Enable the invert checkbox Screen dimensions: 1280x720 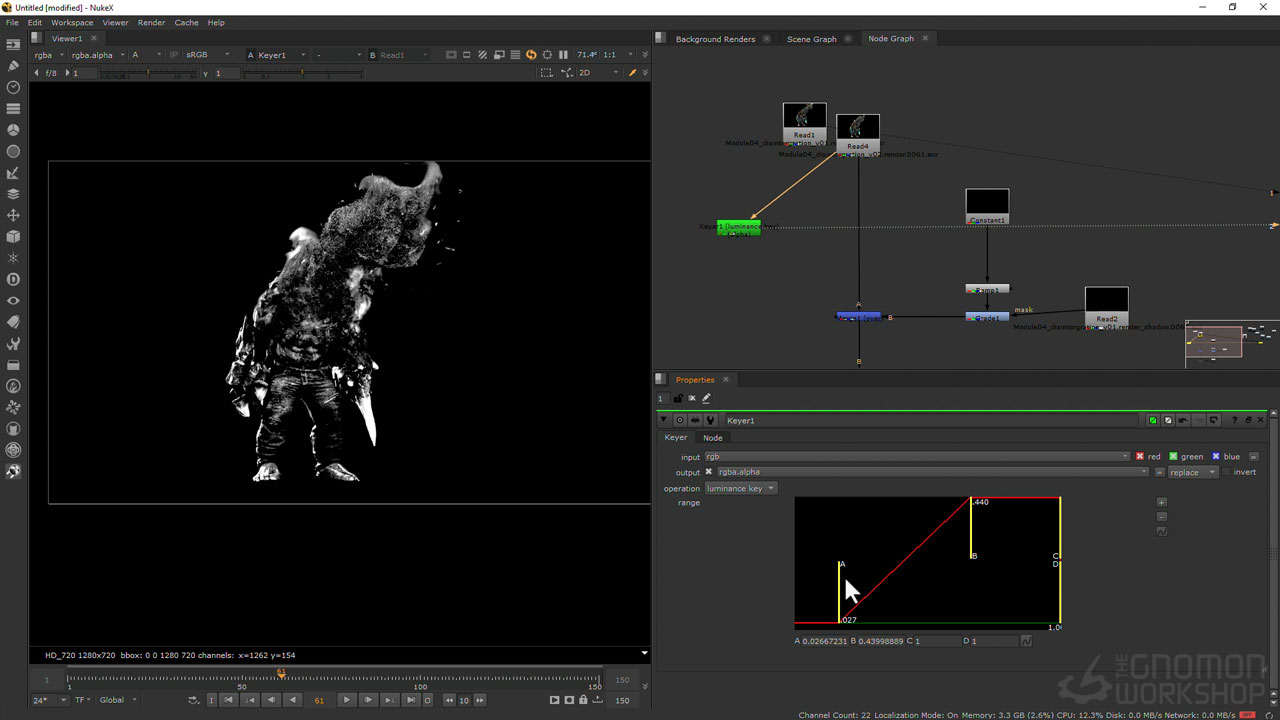[x=1227, y=472]
